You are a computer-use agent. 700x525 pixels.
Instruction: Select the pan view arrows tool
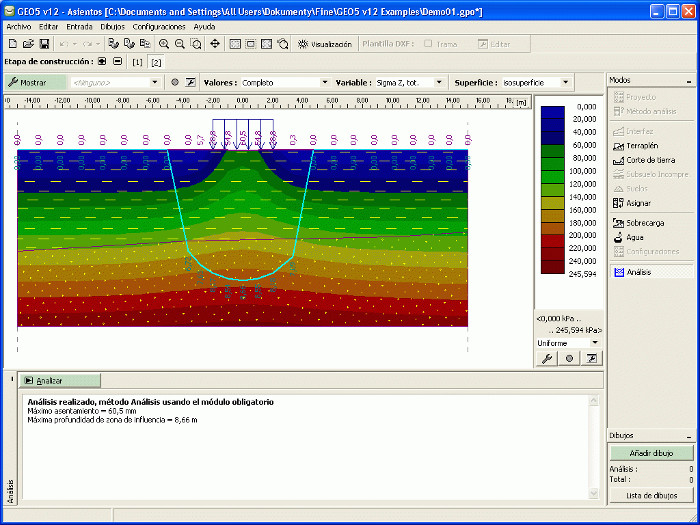tap(215, 44)
